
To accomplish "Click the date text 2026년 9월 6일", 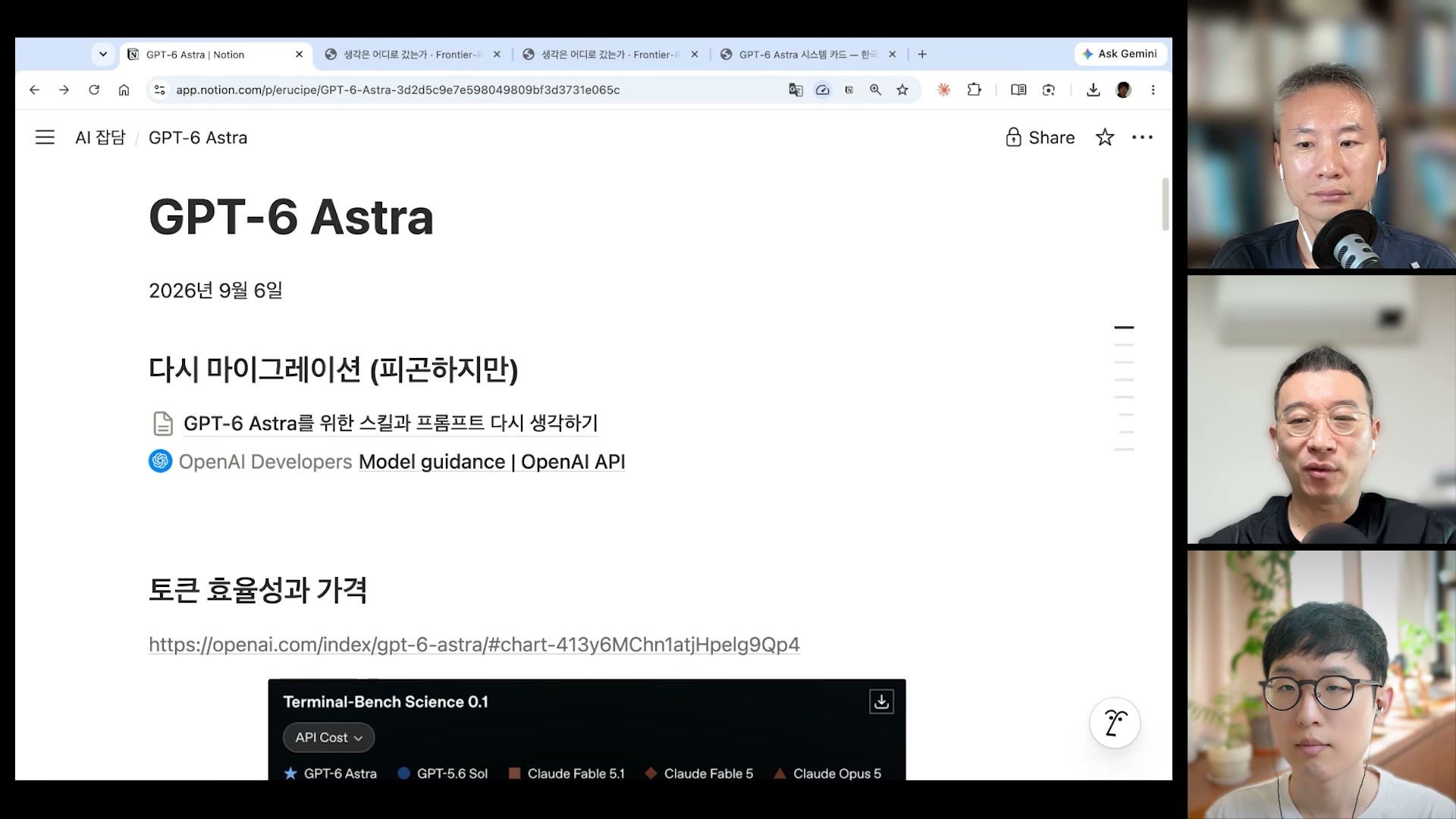I will pos(215,290).
